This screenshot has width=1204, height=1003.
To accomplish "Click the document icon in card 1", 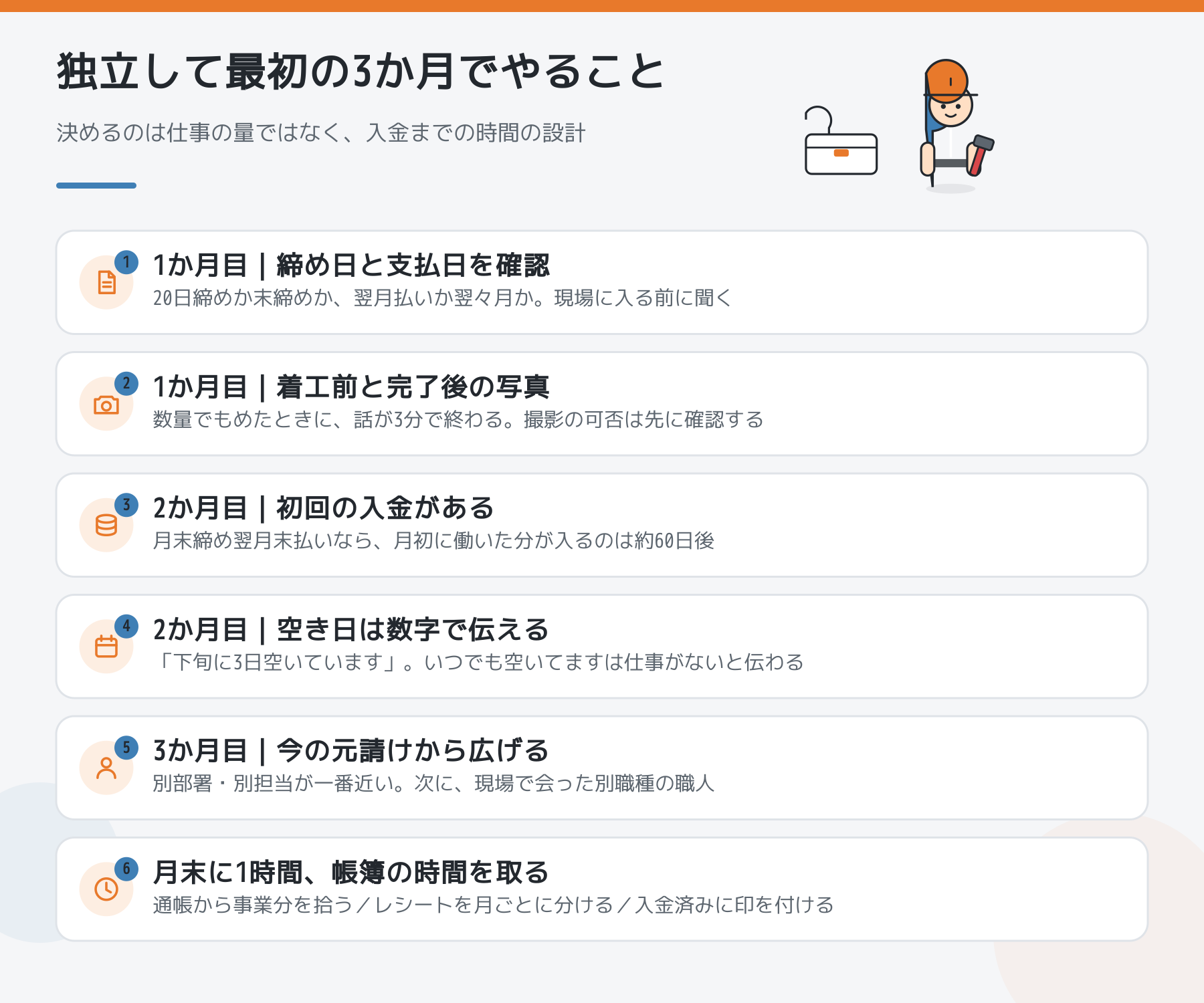I will click(x=106, y=282).
